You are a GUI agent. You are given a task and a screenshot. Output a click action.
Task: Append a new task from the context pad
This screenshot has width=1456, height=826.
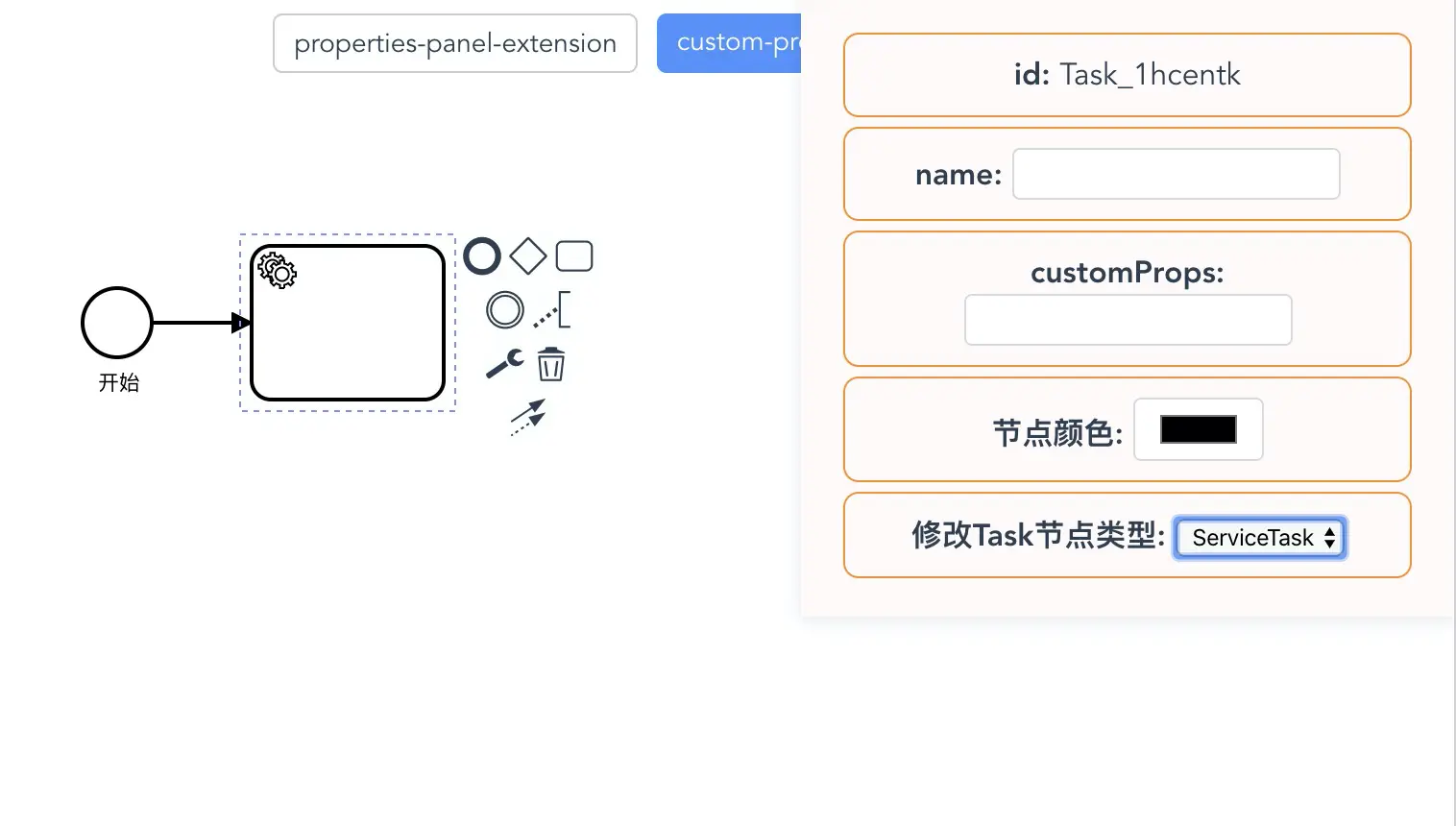[x=574, y=256]
